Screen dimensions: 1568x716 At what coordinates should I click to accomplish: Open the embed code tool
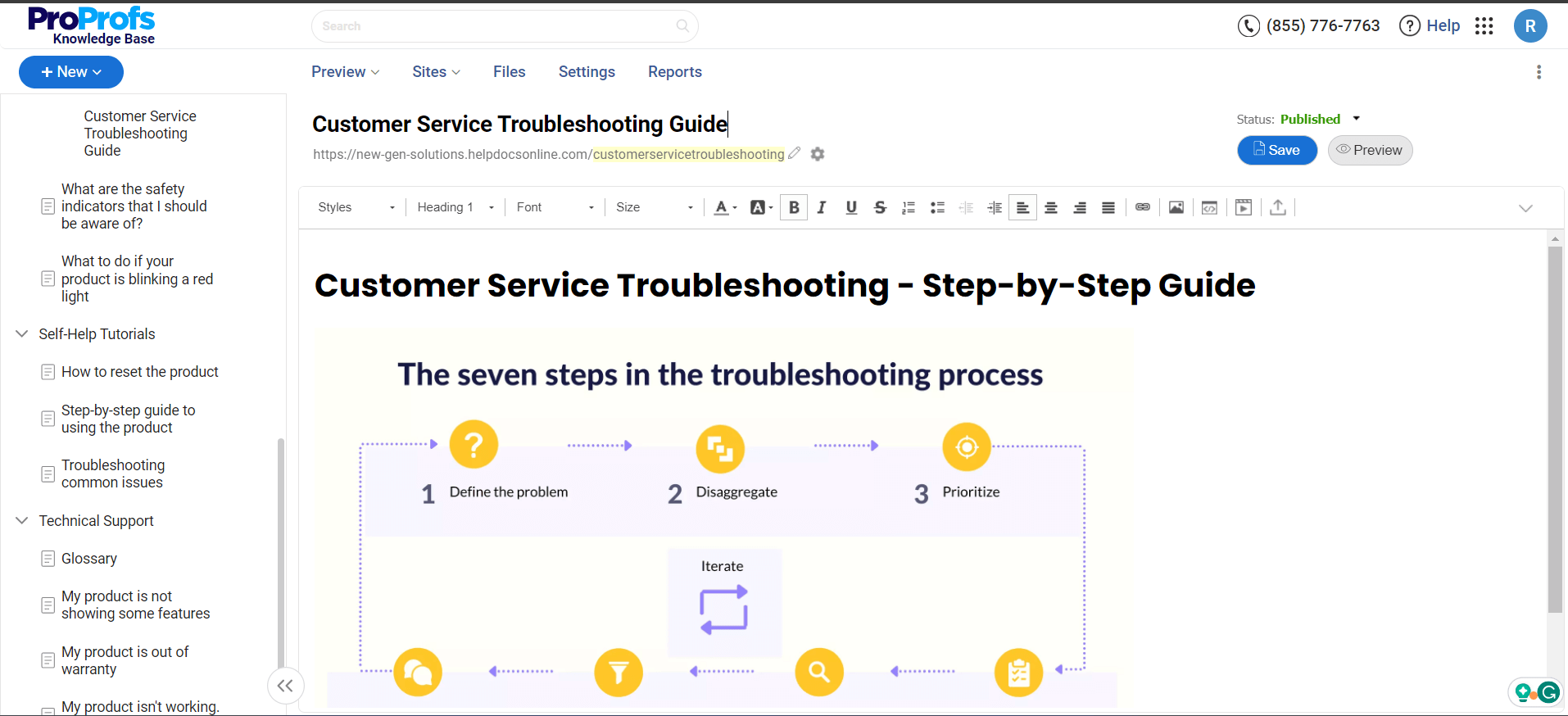point(1209,207)
